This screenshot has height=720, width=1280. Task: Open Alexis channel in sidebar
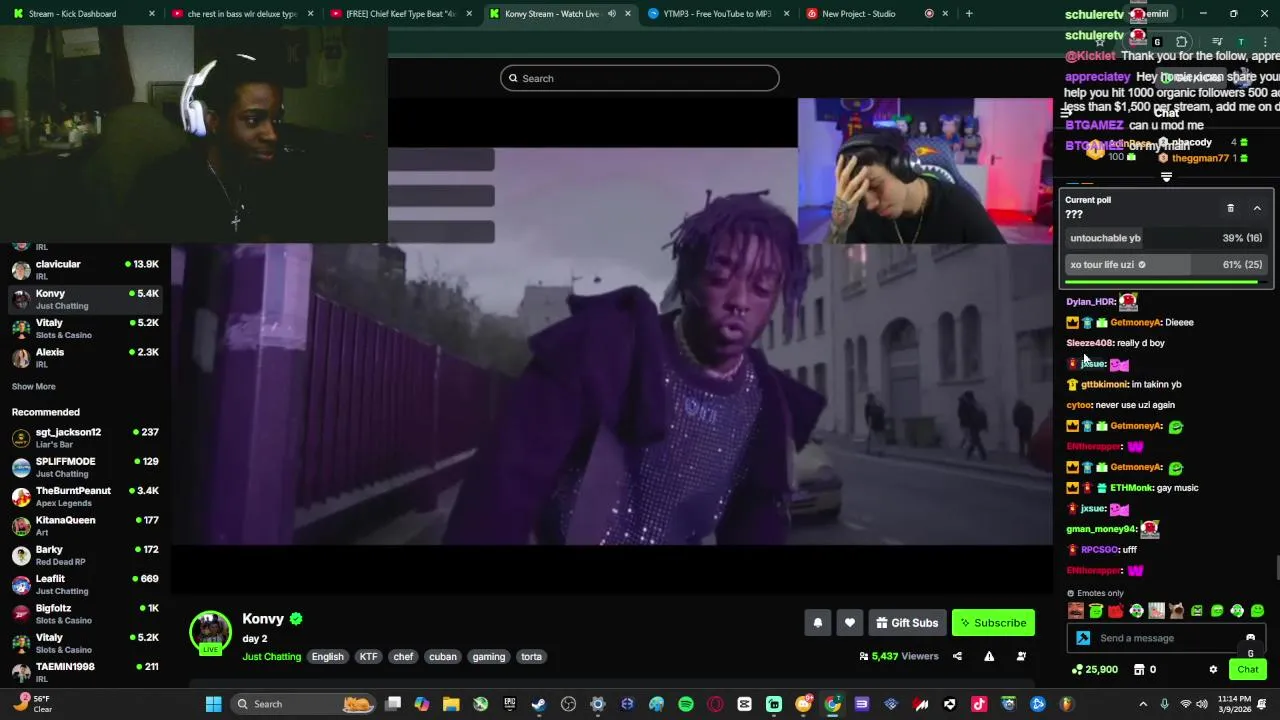[85, 357]
